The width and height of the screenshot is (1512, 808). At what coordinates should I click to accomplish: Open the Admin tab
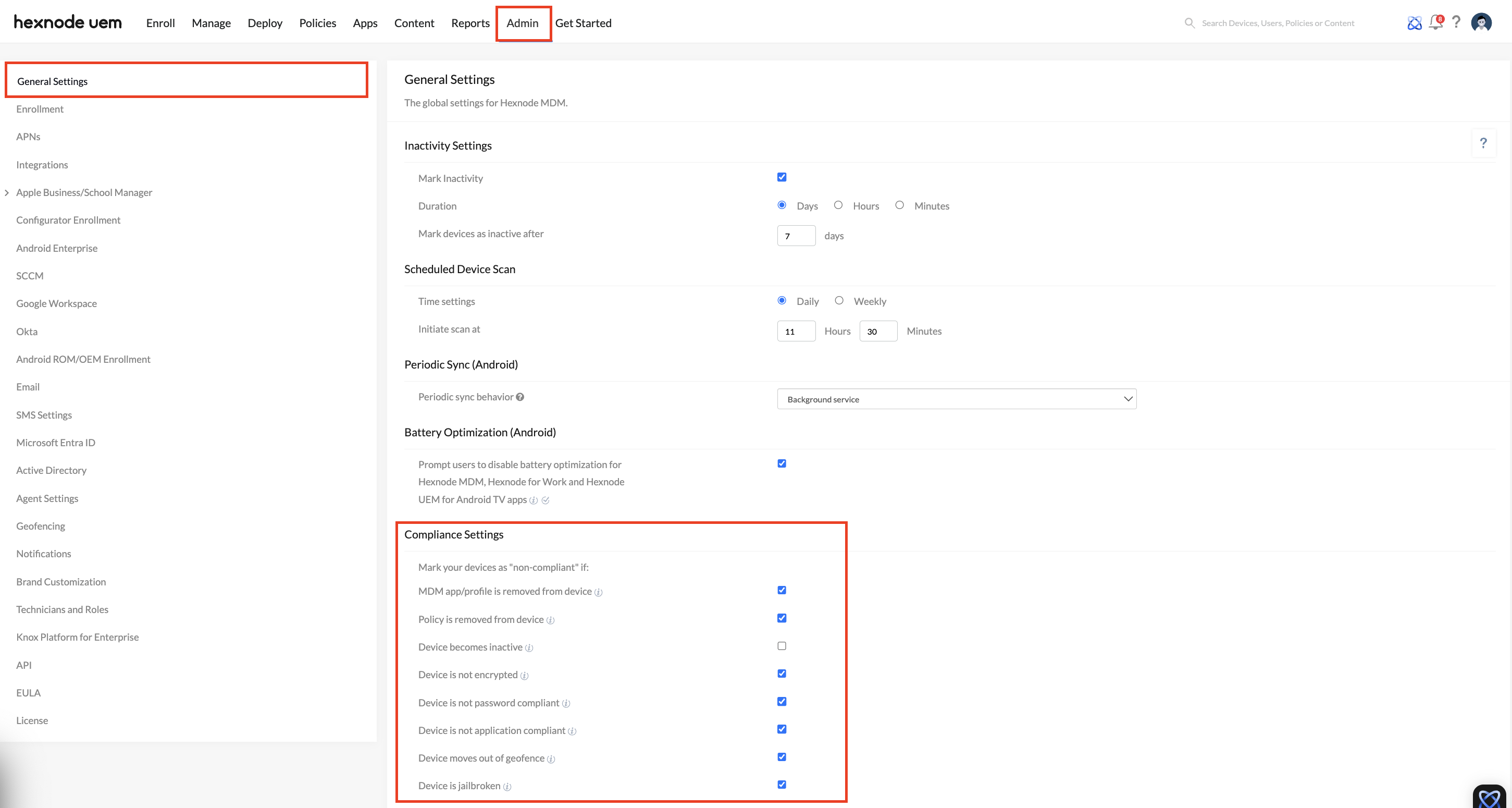click(523, 23)
